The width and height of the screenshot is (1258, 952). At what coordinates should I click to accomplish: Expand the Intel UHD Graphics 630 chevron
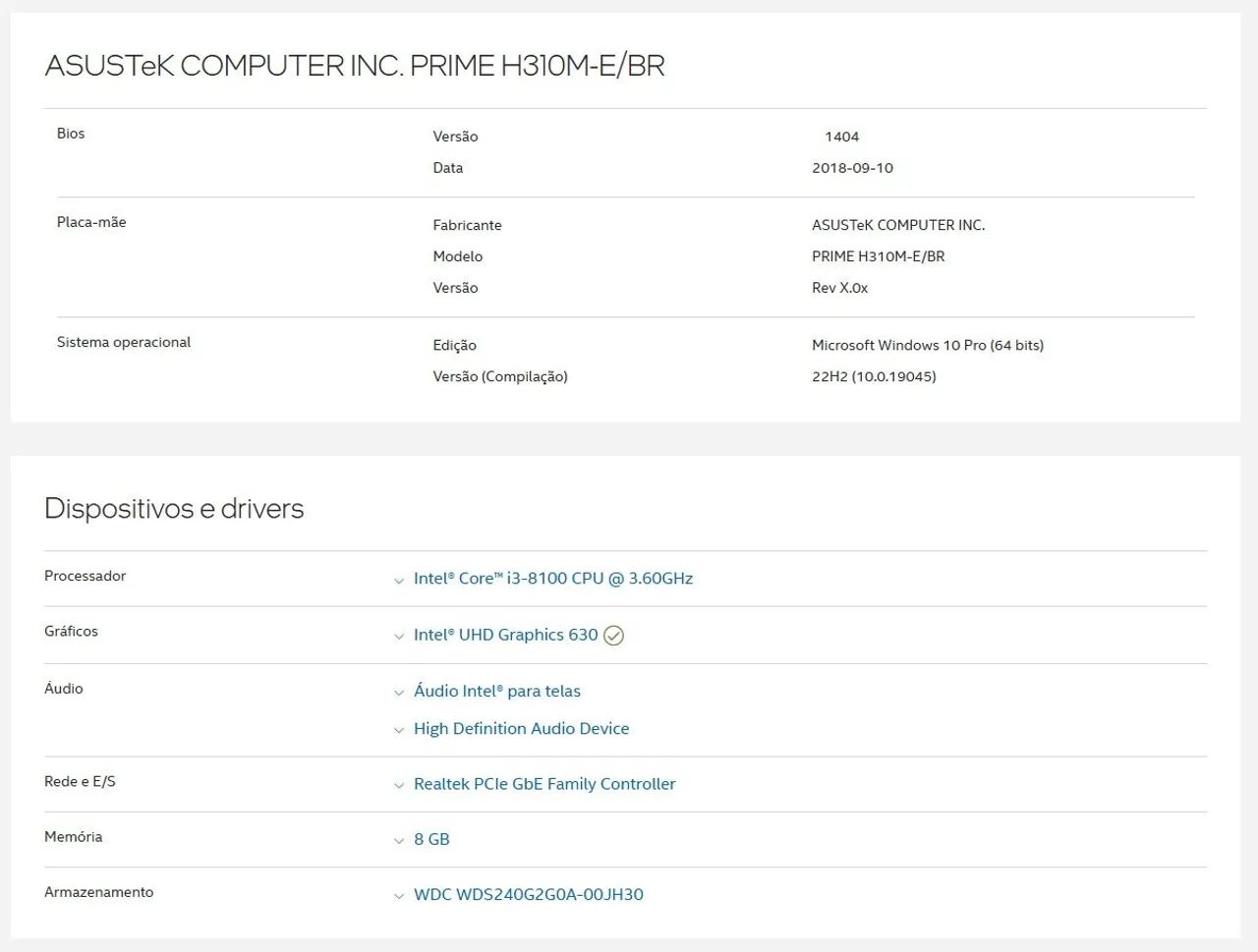click(399, 637)
